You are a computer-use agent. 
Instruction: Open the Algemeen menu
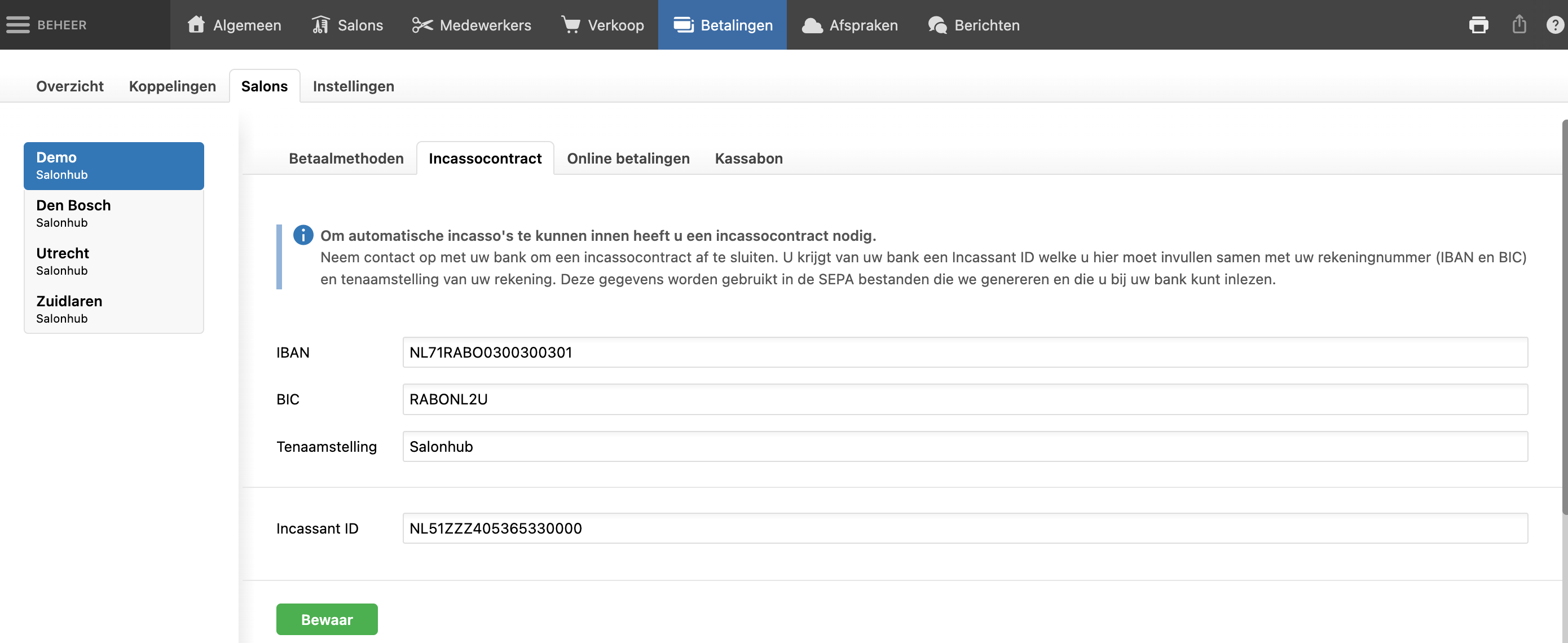tap(234, 25)
